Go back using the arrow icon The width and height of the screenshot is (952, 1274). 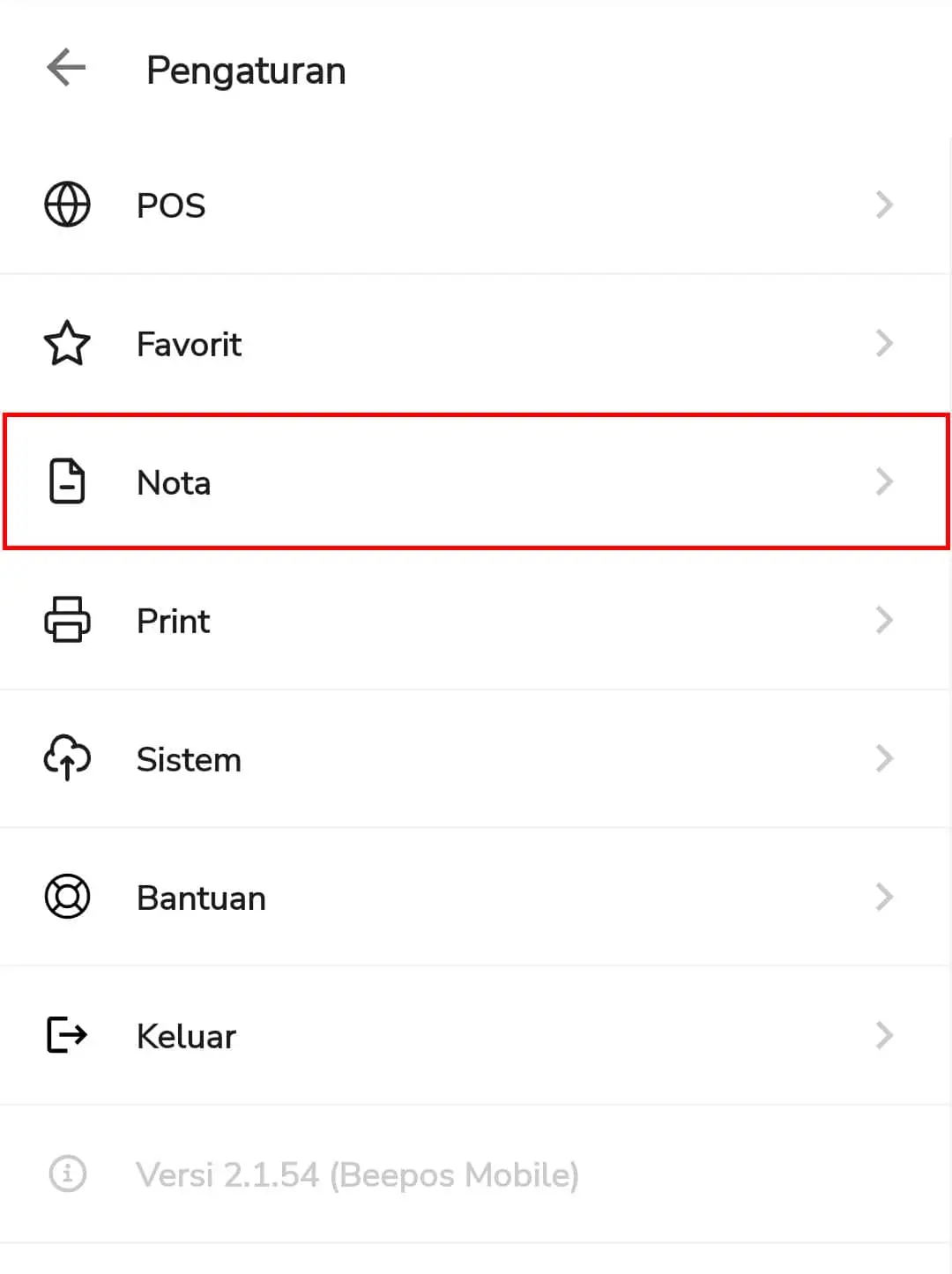66,68
